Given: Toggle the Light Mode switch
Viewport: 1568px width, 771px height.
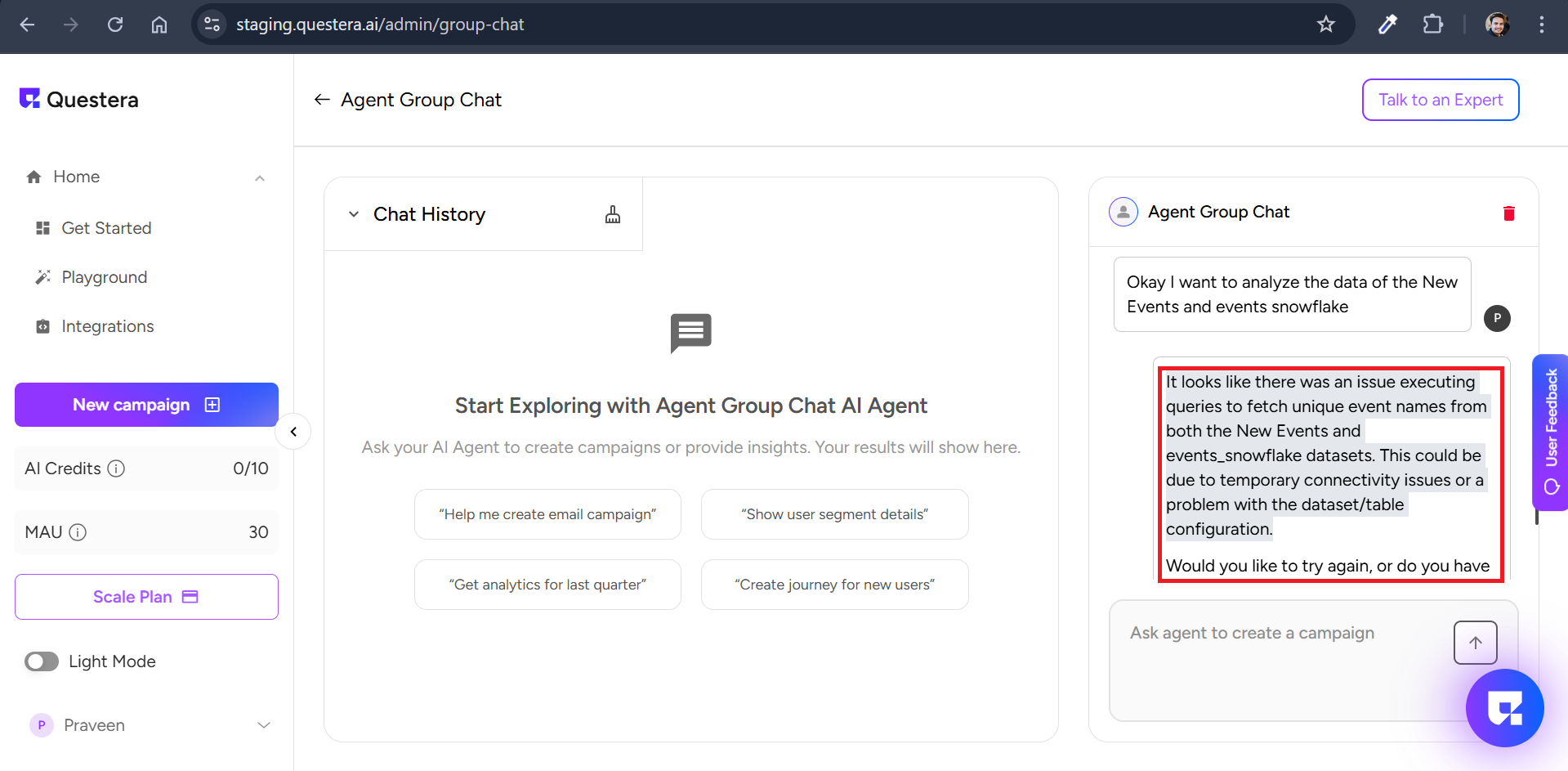Looking at the screenshot, I should pyautogui.click(x=42, y=661).
